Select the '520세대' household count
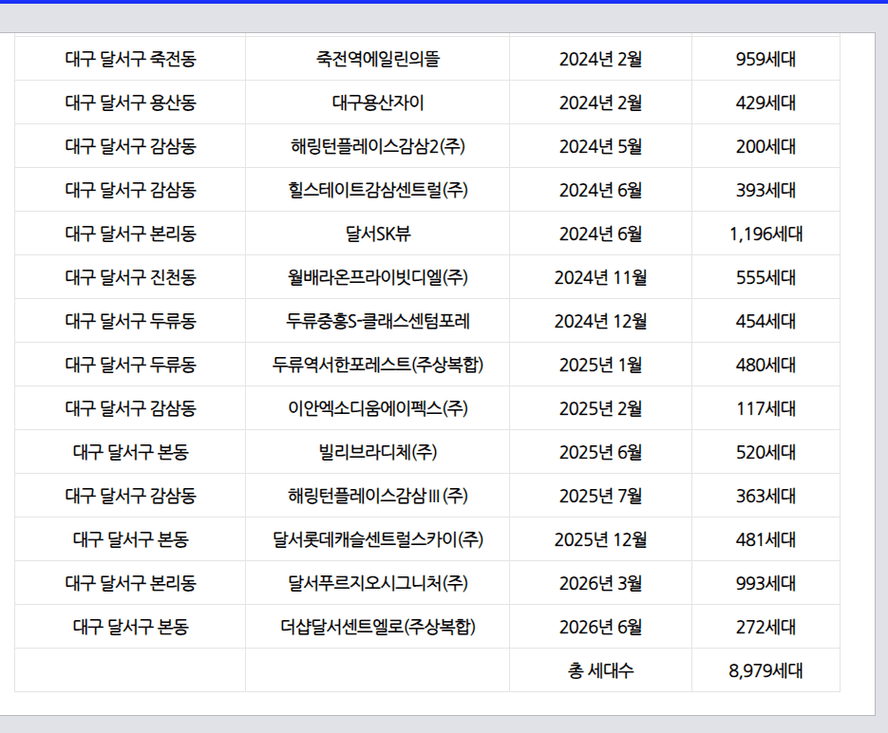Viewport: 888px width, 733px height. coord(766,452)
